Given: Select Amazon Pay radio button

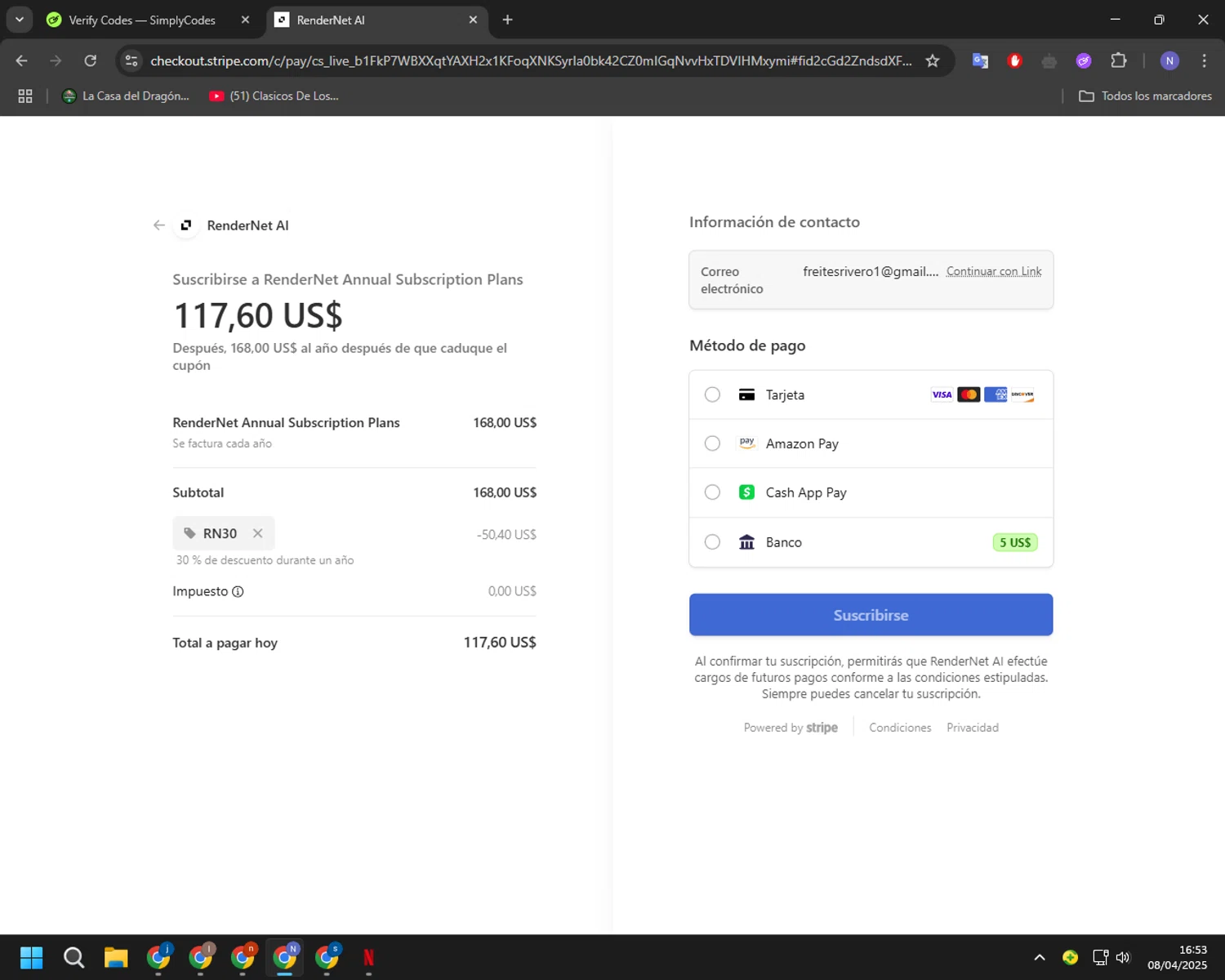Looking at the screenshot, I should point(712,443).
